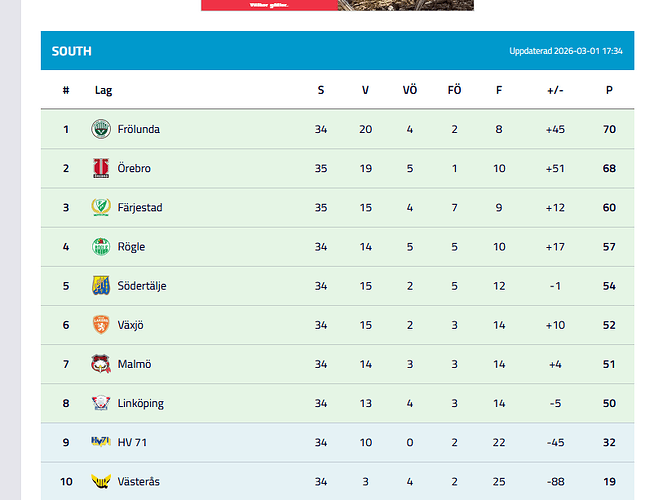Open the Örebro team name link

(134, 168)
